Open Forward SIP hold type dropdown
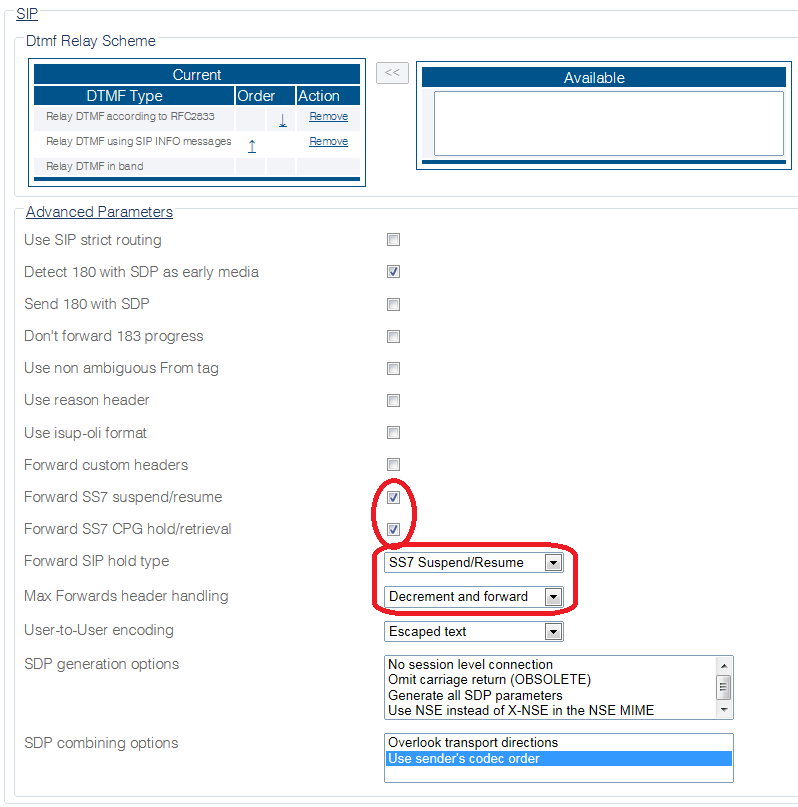The width and height of the screenshot is (798, 807). [474, 563]
